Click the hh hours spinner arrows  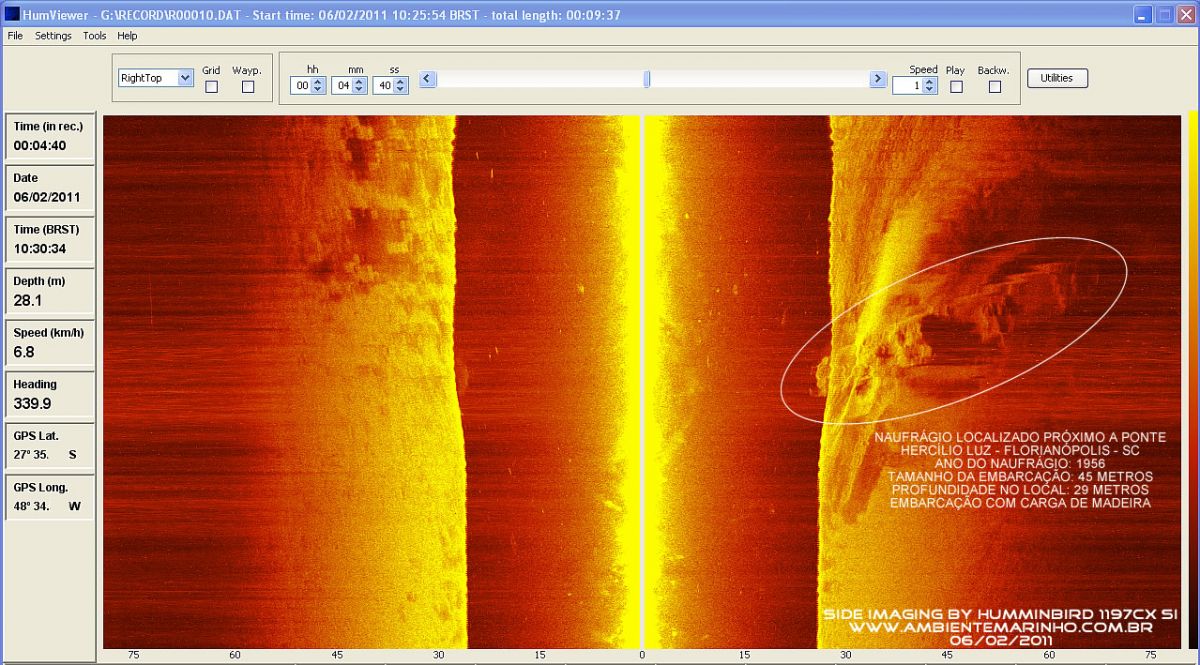click(318, 86)
